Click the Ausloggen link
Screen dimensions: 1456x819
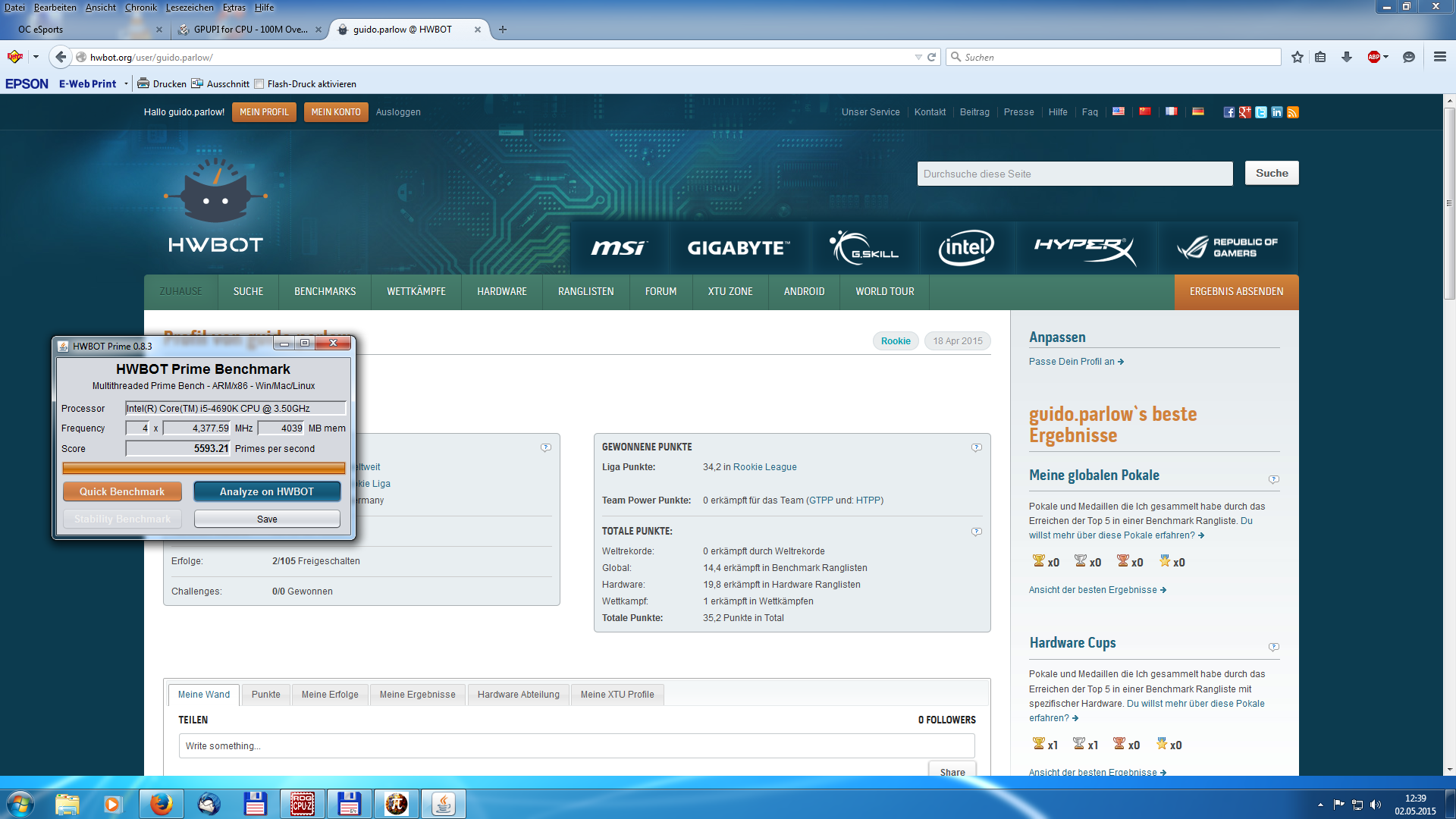point(398,112)
